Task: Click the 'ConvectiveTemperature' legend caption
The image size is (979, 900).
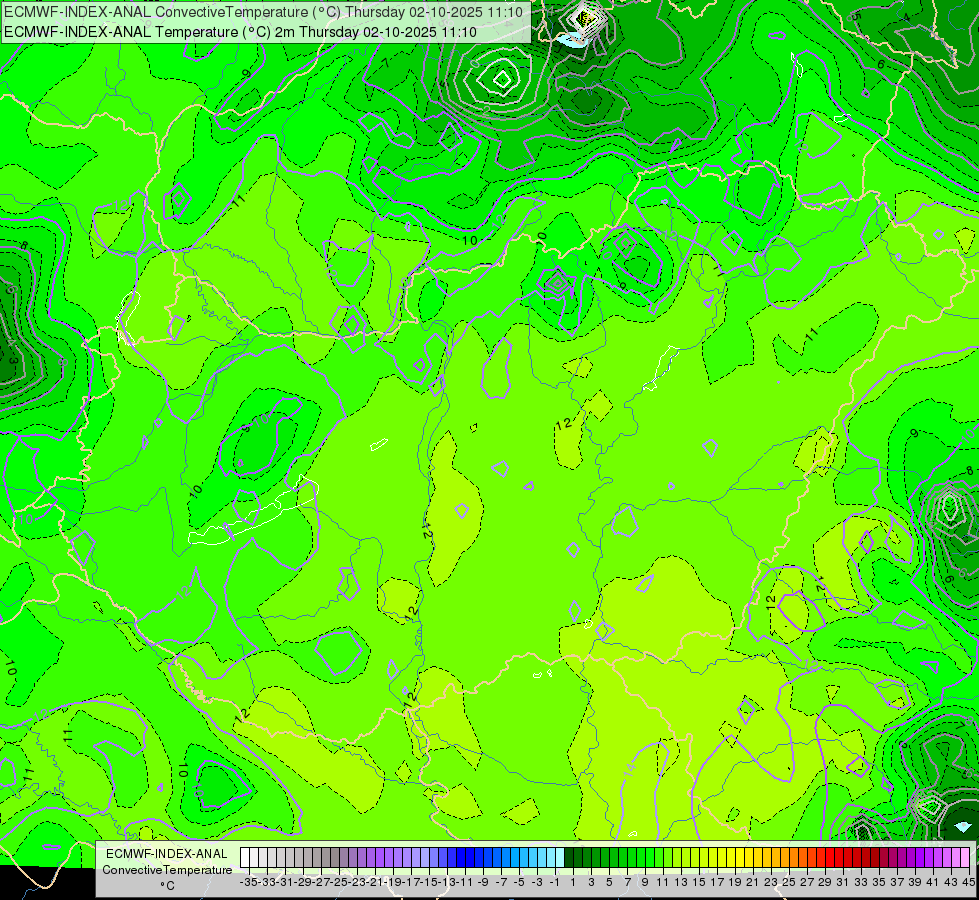Action: (167, 870)
